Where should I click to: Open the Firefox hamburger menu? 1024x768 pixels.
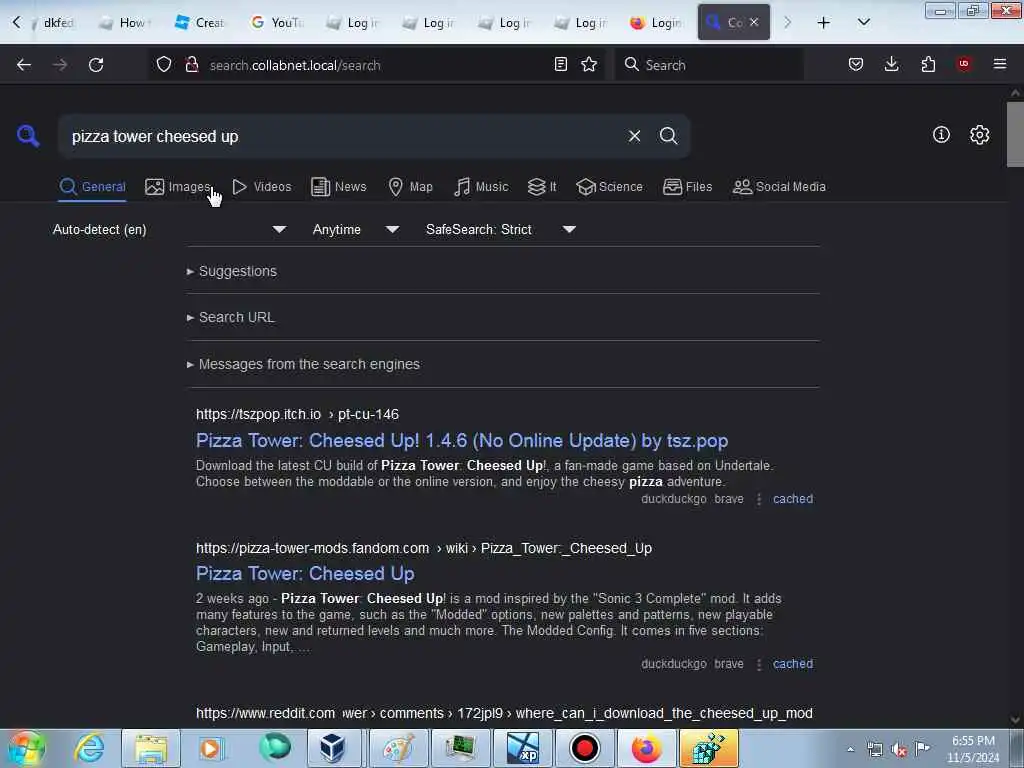[1000, 64]
